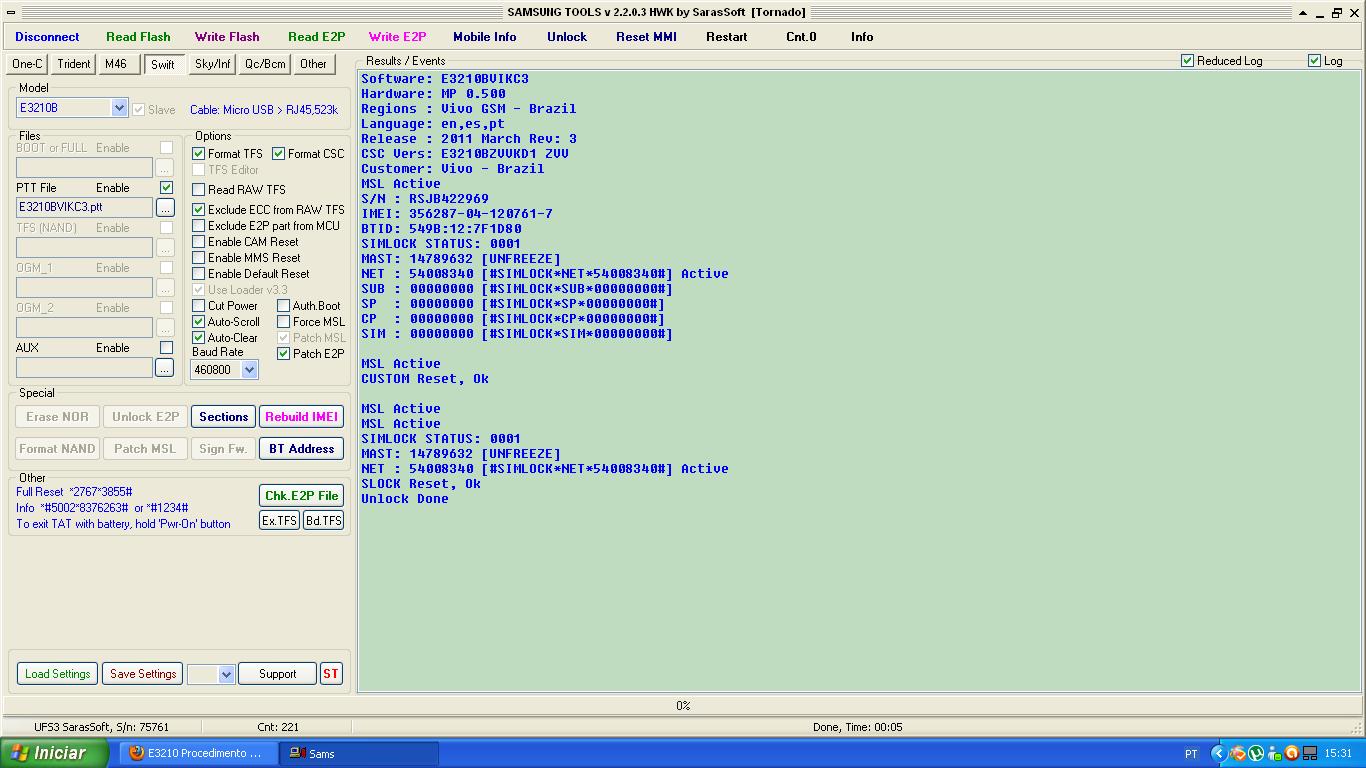Image resolution: width=1366 pixels, height=768 pixels.
Task: Toggle Format TFS checkbox
Action: tap(199, 154)
